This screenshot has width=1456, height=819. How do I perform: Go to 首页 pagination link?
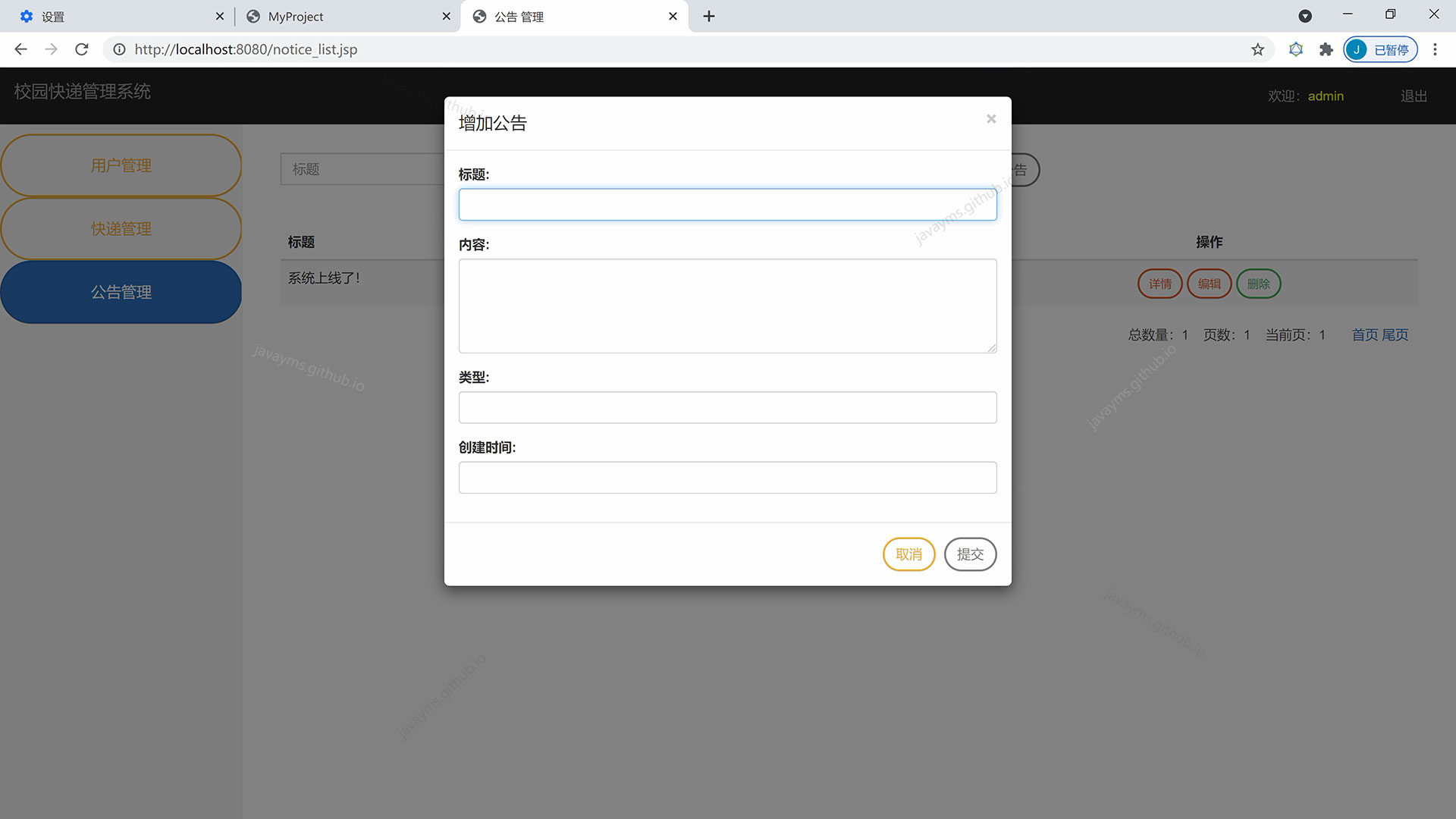pyautogui.click(x=1363, y=334)
